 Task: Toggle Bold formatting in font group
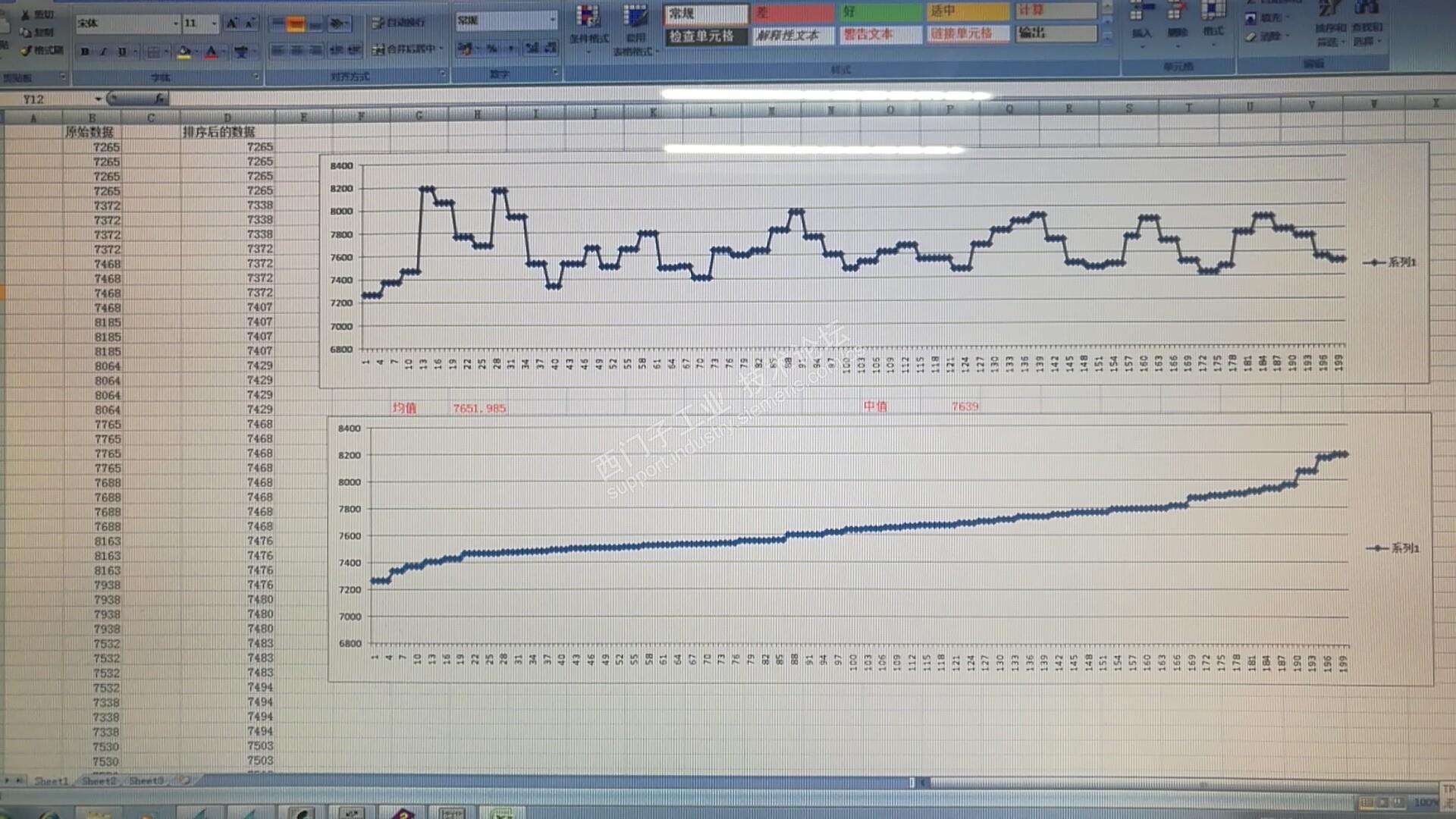[84, 52]
